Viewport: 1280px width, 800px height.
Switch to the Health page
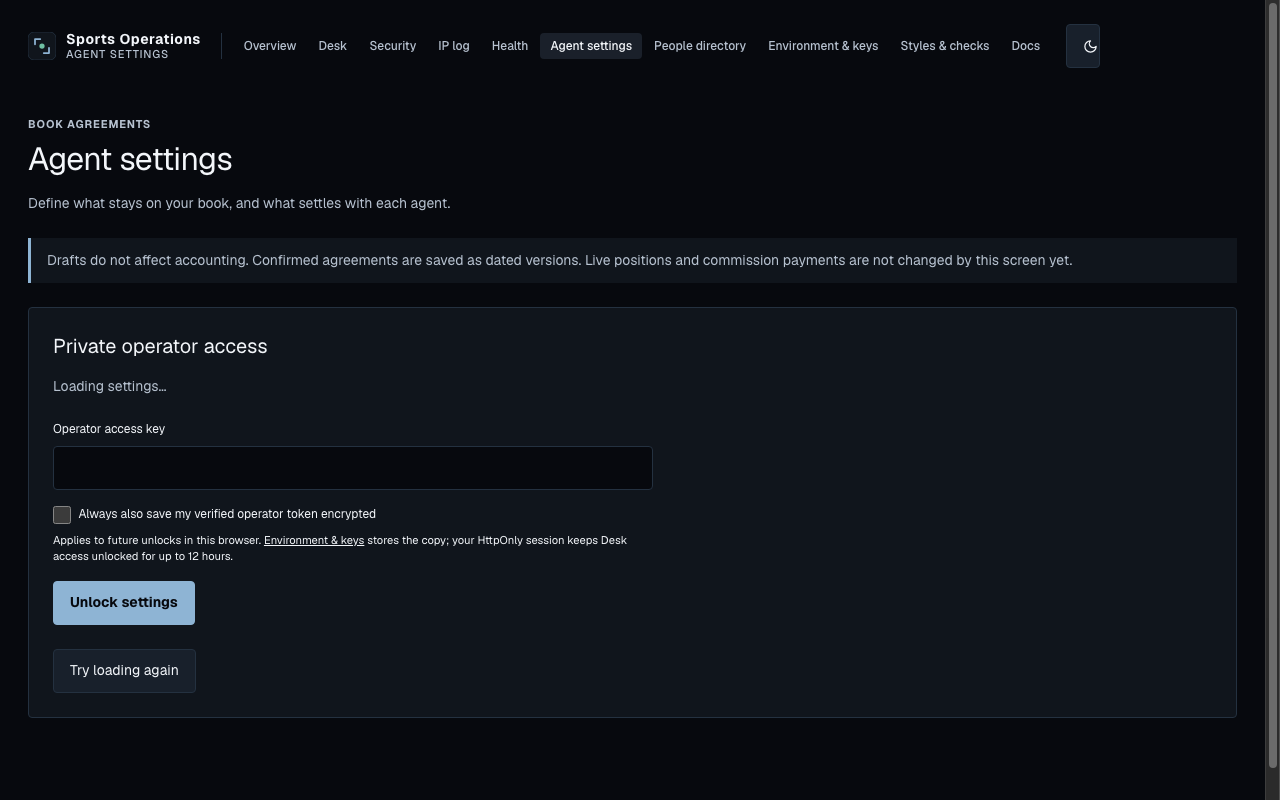pyautogui.click(x=510, y=46)
